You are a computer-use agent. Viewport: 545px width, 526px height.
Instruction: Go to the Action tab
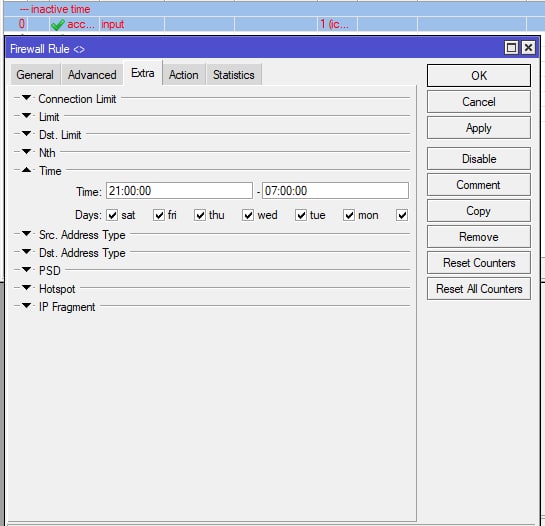pos(184,75)
